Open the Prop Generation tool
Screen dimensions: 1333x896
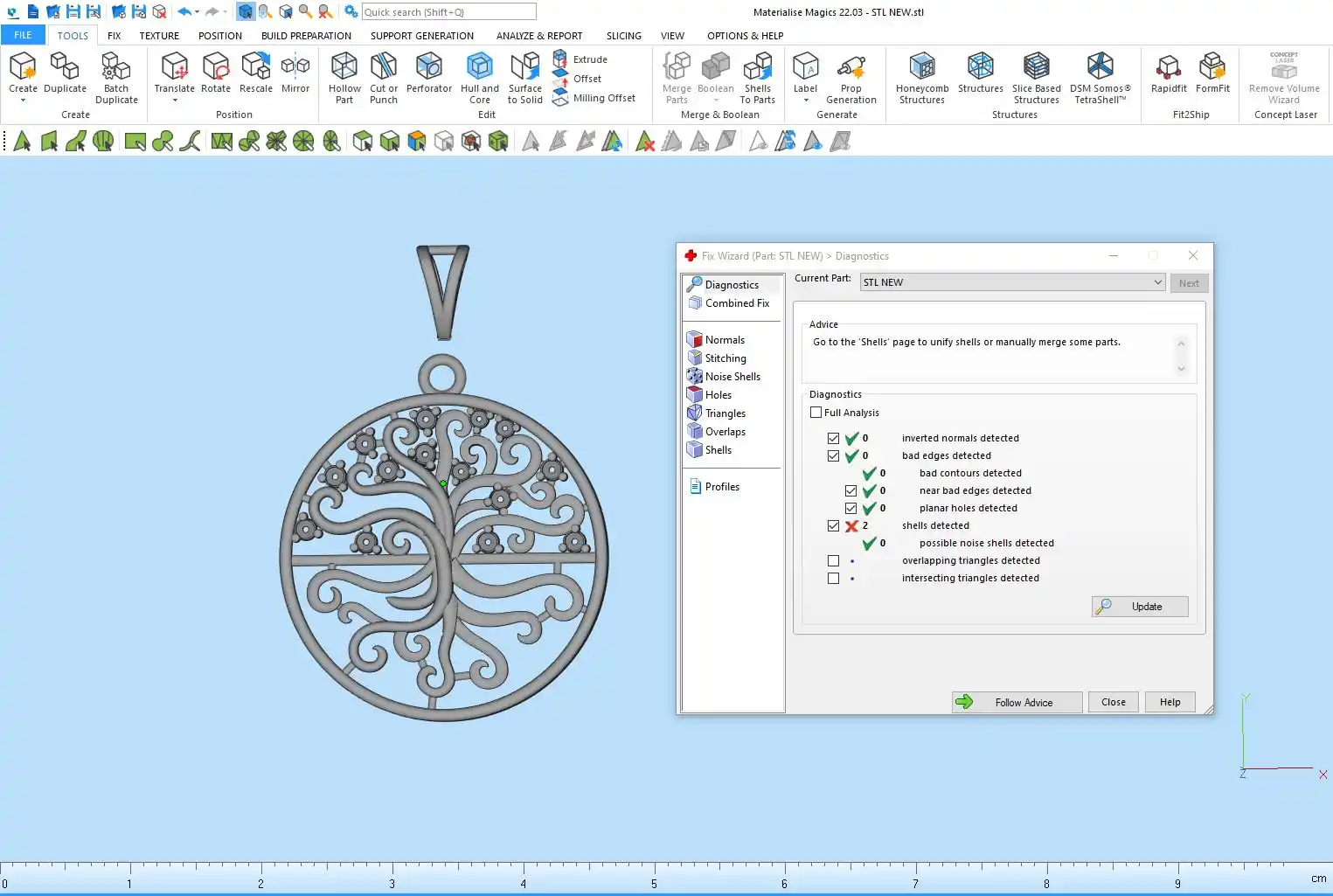[x=850, y=77]
